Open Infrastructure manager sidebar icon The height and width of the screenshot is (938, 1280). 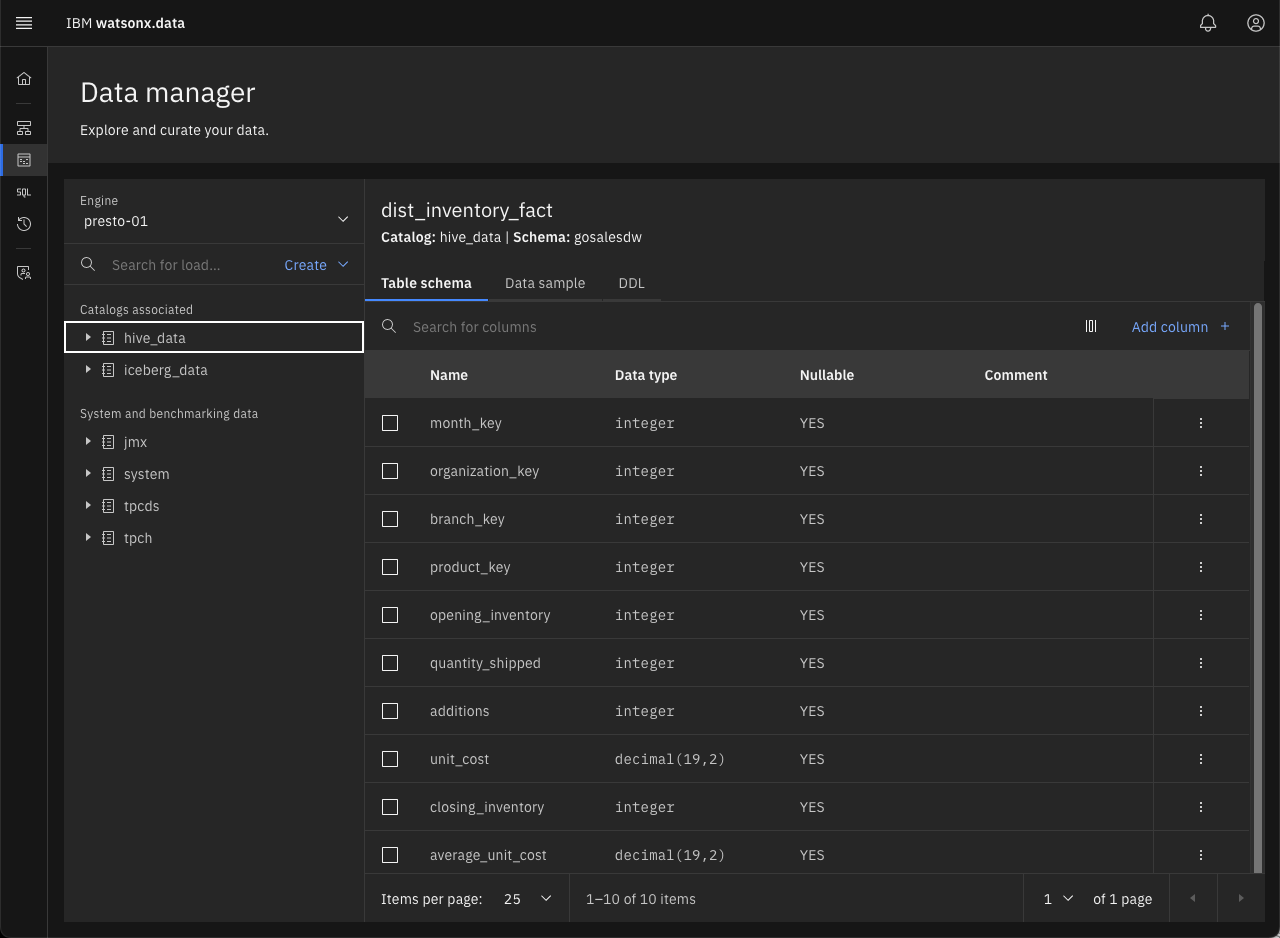(x=24, y=128)
